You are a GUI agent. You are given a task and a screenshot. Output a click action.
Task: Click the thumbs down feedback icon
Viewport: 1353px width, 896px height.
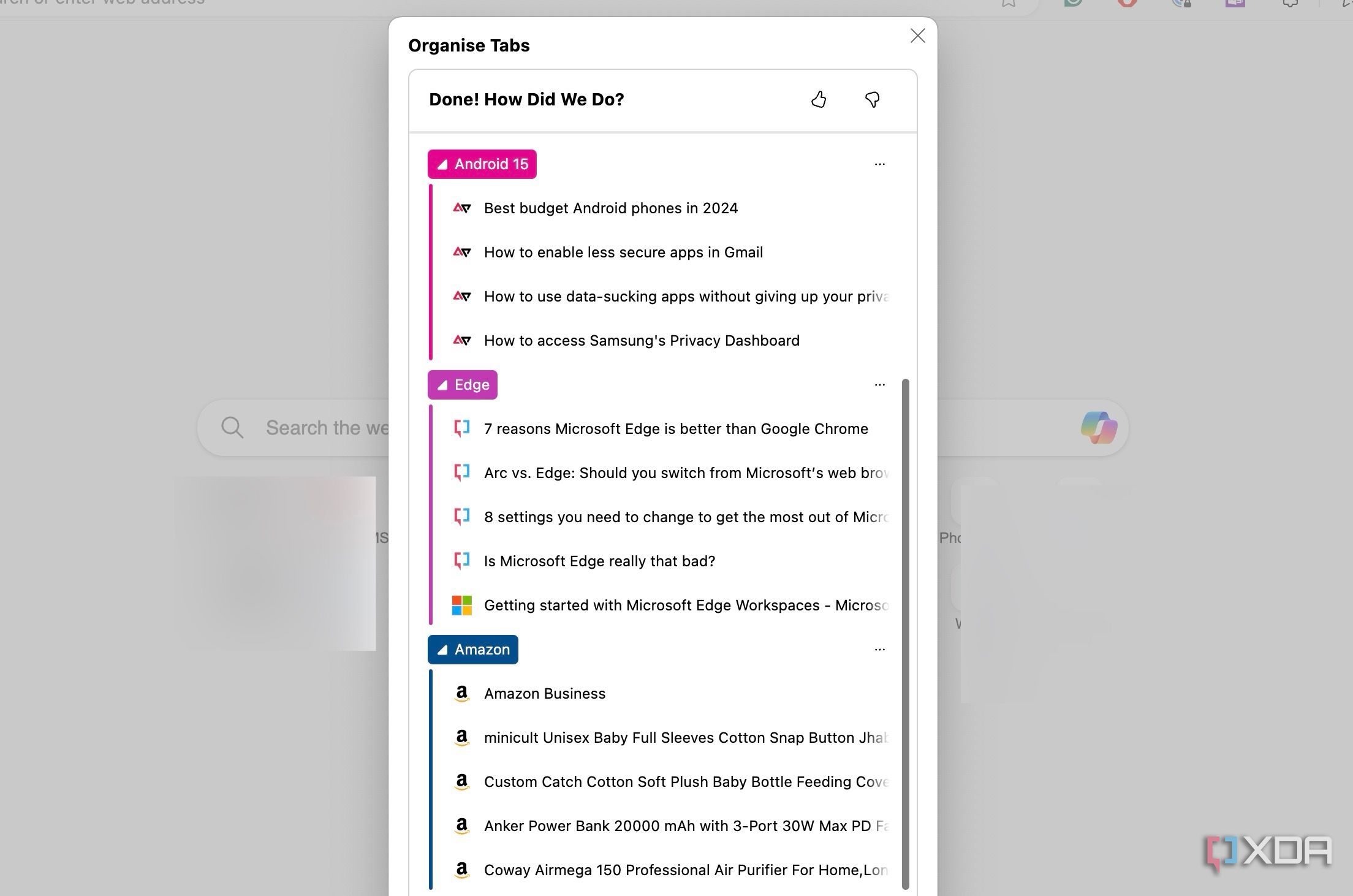pos(872,99)
